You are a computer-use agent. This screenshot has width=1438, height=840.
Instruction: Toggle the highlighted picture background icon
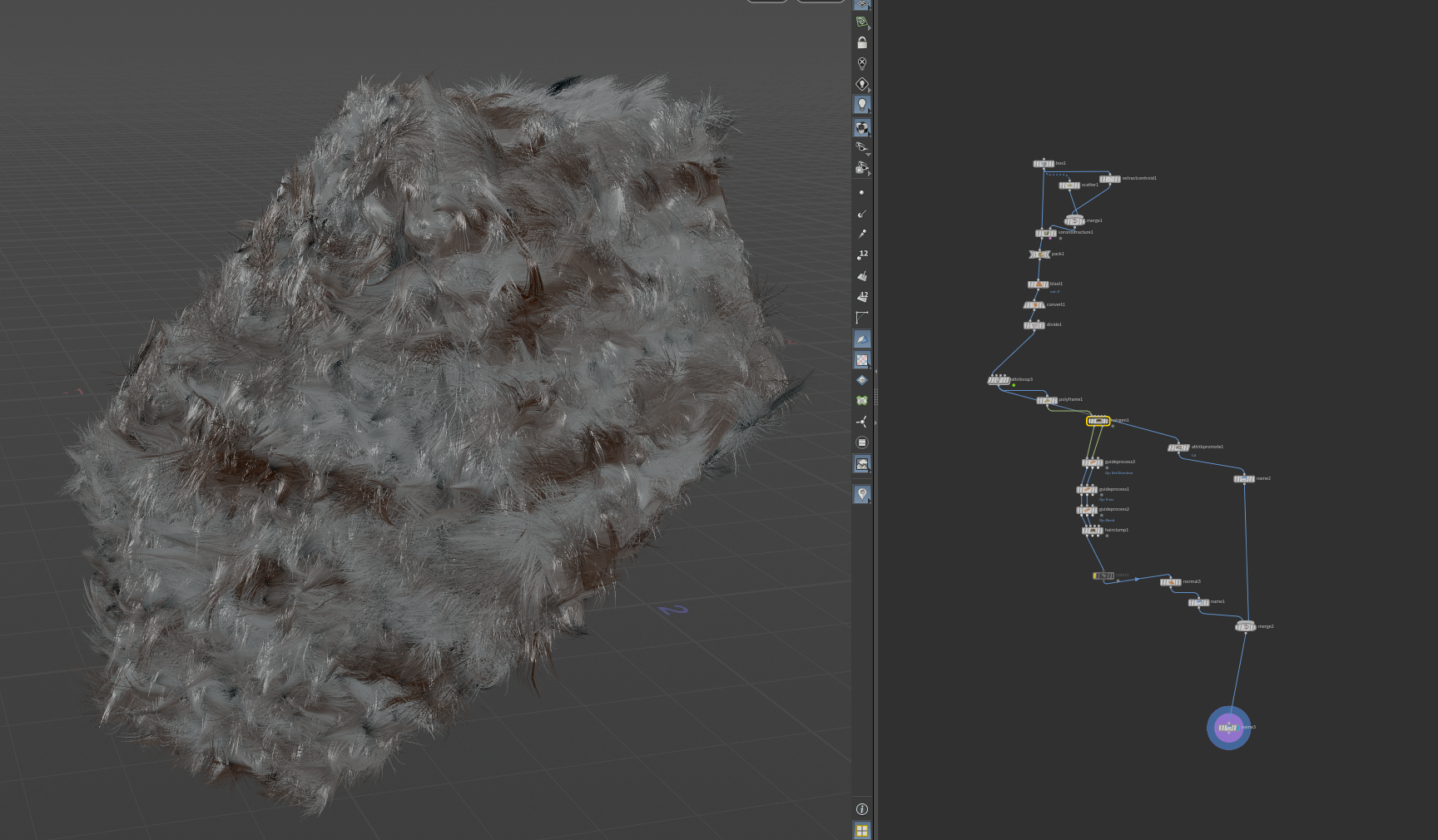[x=862, y=464]
